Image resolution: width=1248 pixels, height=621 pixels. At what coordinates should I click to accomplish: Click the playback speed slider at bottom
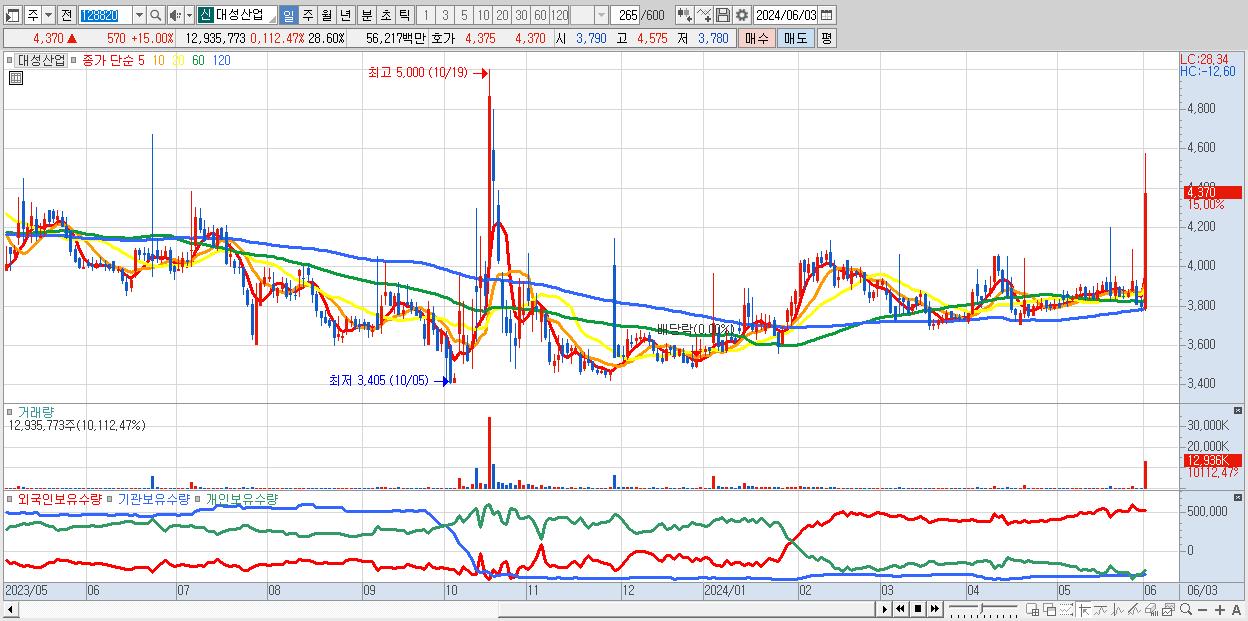coord(983,609)
